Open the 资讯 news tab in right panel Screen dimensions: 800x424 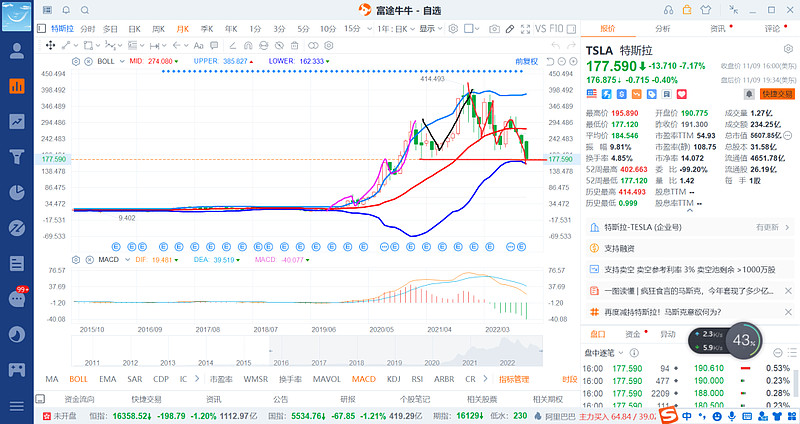(718, 29)
